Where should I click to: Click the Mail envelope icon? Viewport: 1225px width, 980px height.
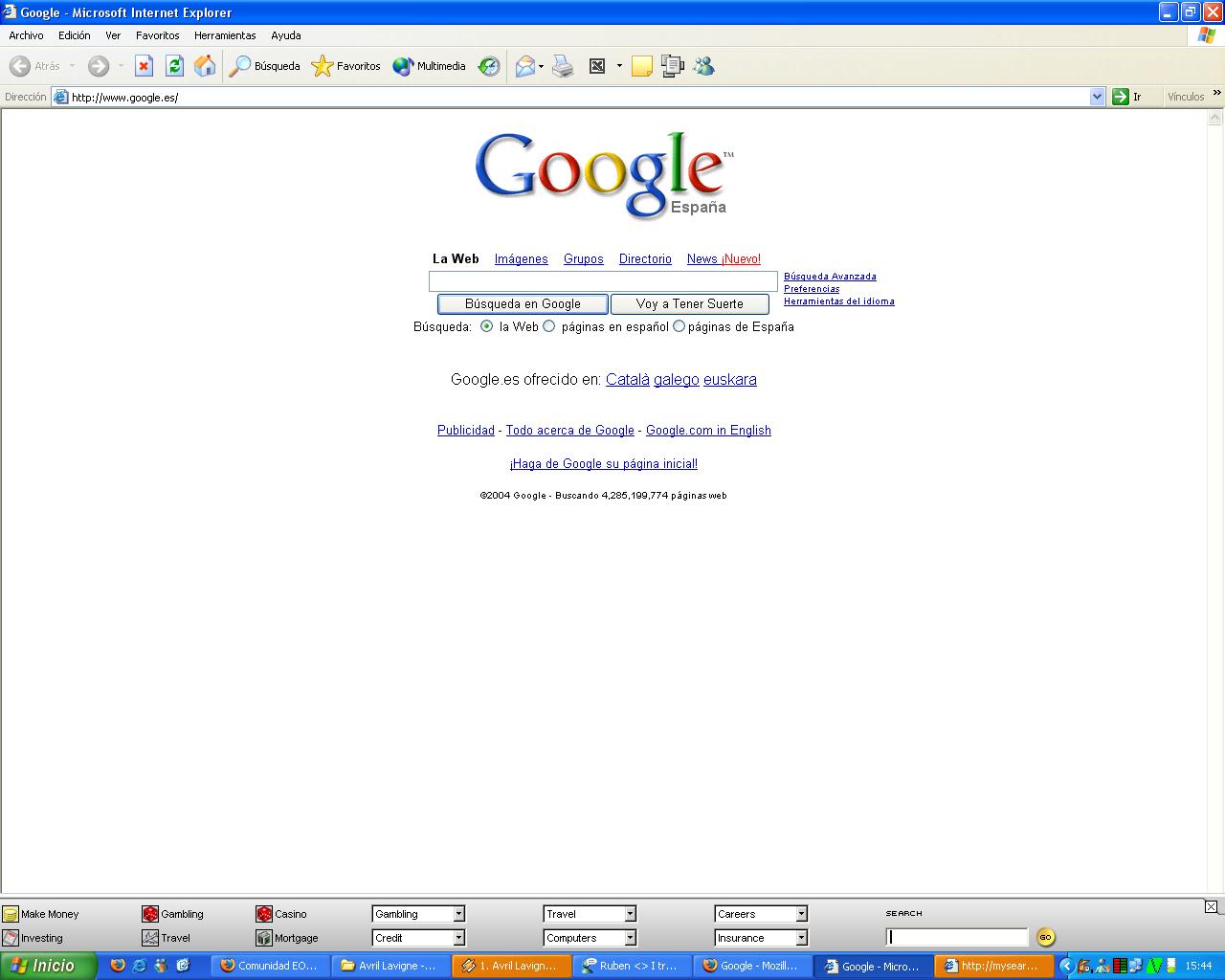click(x=524, y=66)
